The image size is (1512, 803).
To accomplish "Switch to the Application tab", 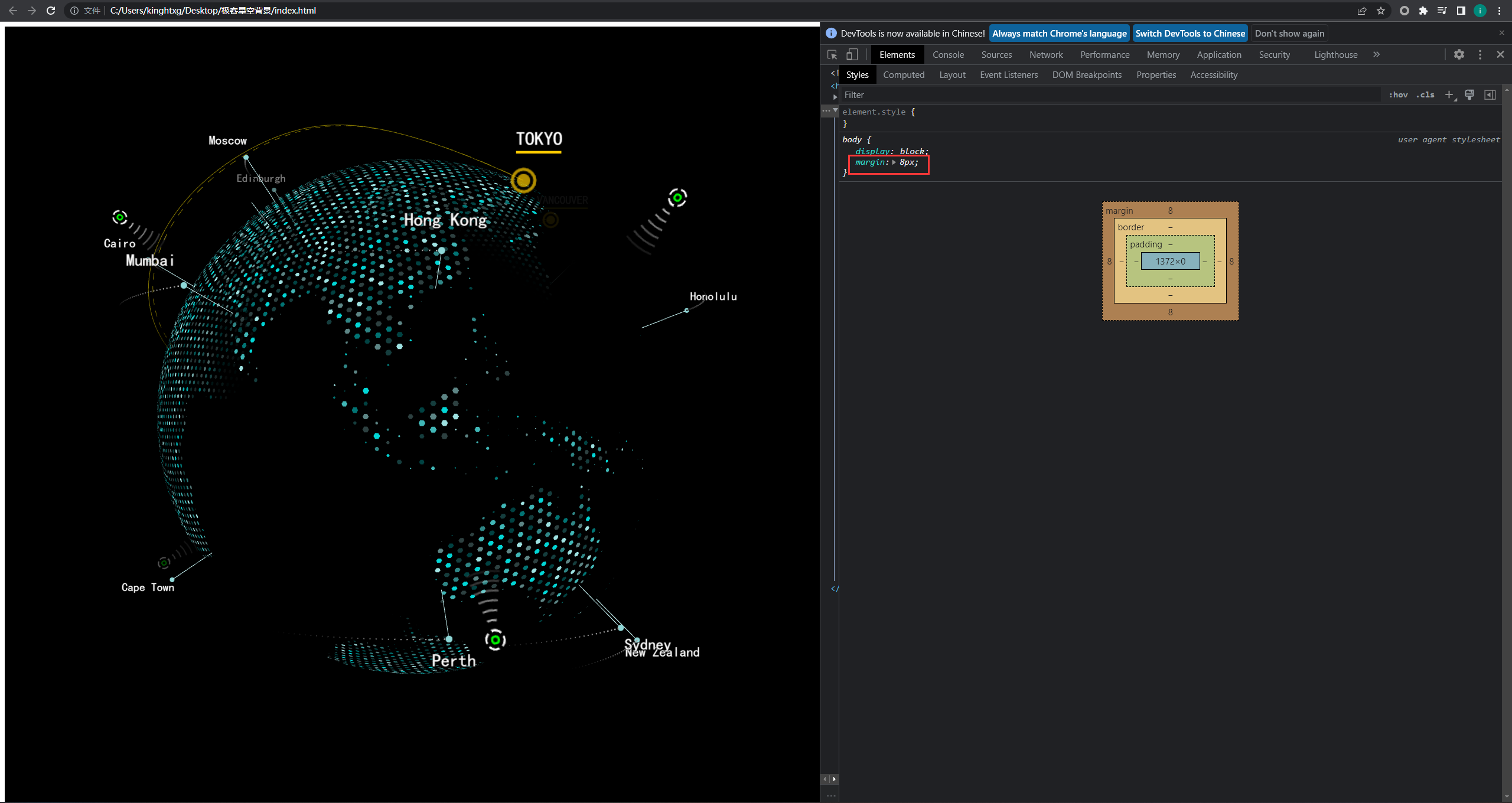I will (x=1219, y=55).
